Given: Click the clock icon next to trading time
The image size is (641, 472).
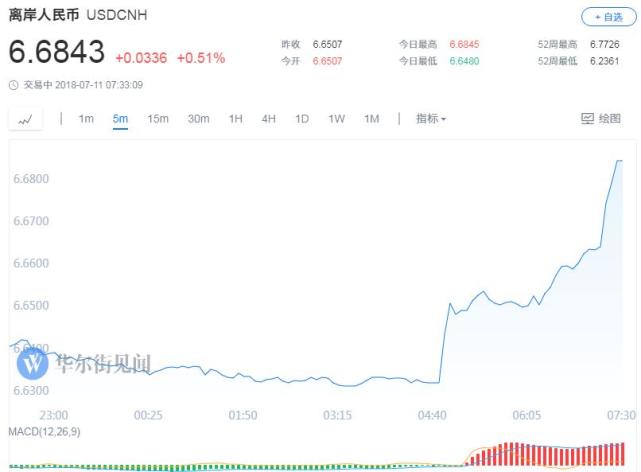Looking at the screenshot, I should pos(12,85).
